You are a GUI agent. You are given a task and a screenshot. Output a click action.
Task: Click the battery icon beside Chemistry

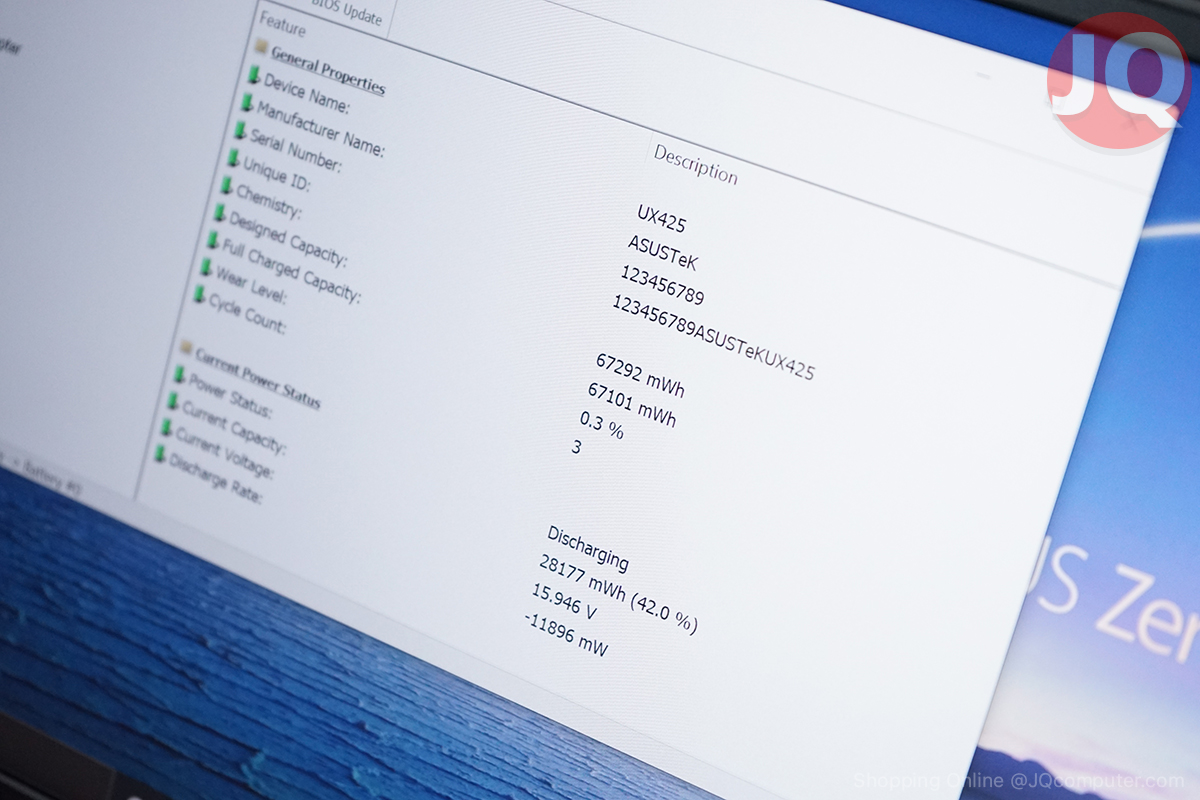226,186
